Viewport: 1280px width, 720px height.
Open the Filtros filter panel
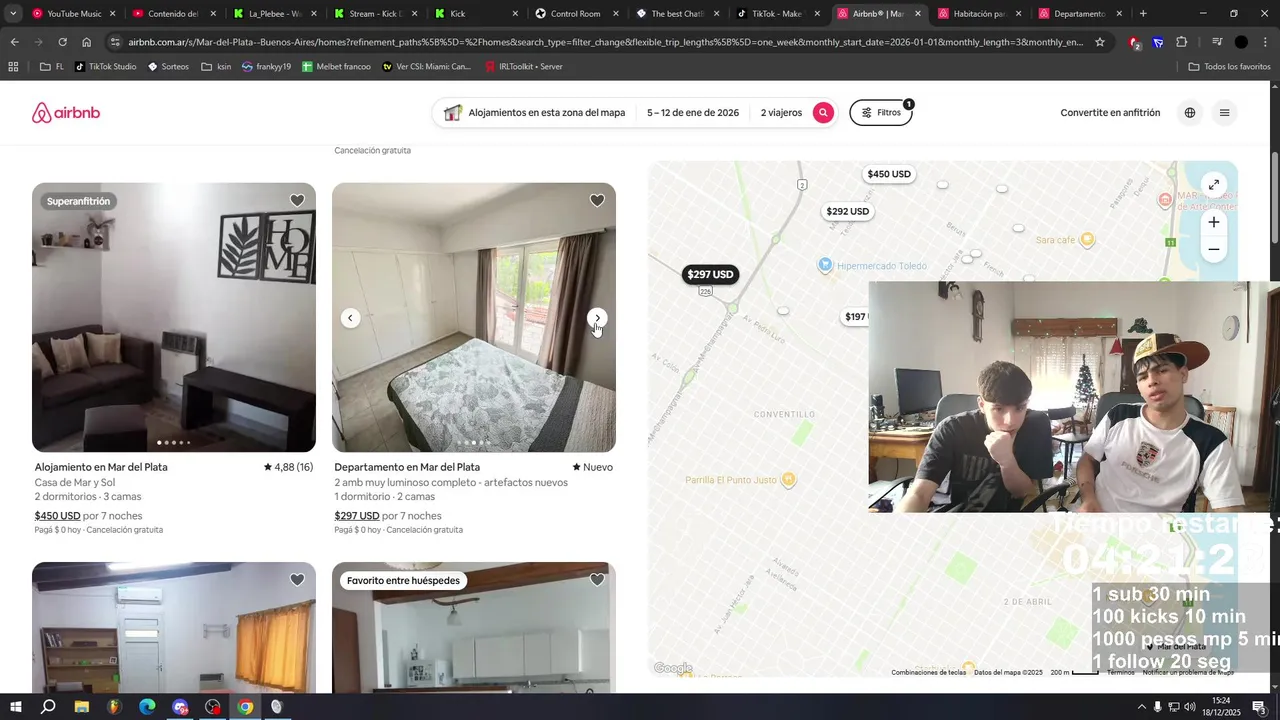(881, 113)
